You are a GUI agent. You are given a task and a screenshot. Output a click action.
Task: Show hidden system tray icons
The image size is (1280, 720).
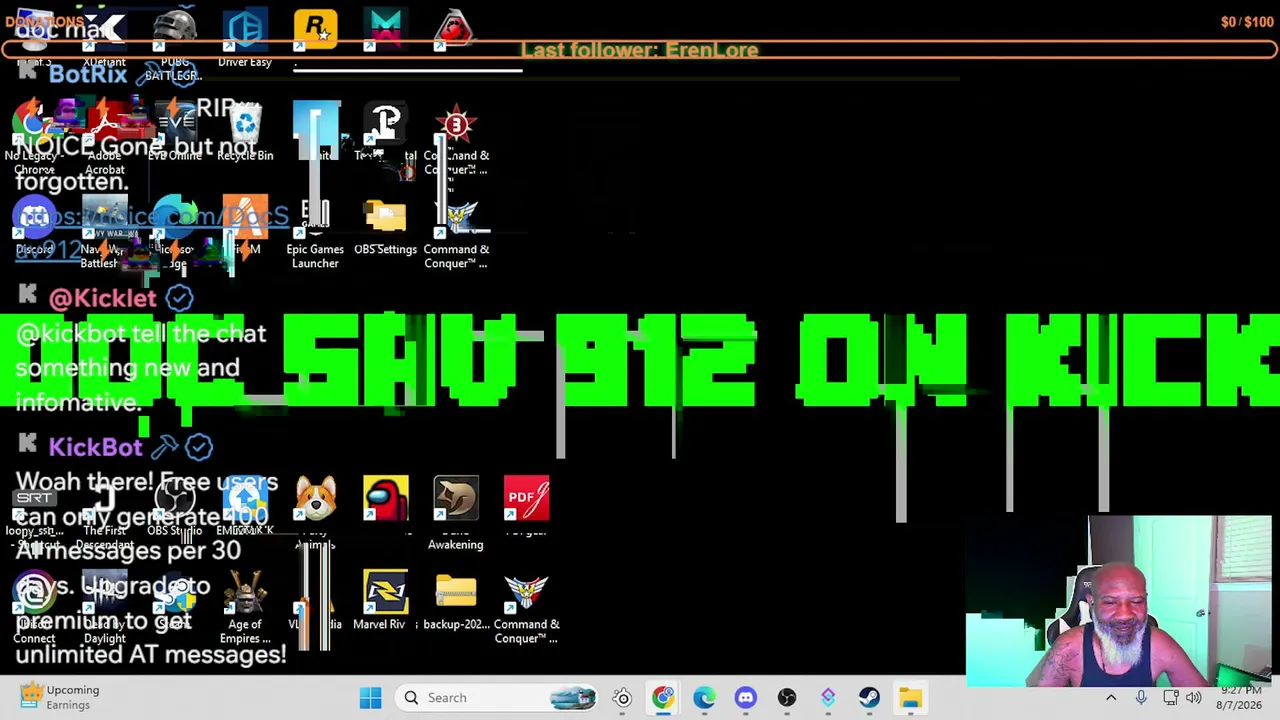point(1111,698)
